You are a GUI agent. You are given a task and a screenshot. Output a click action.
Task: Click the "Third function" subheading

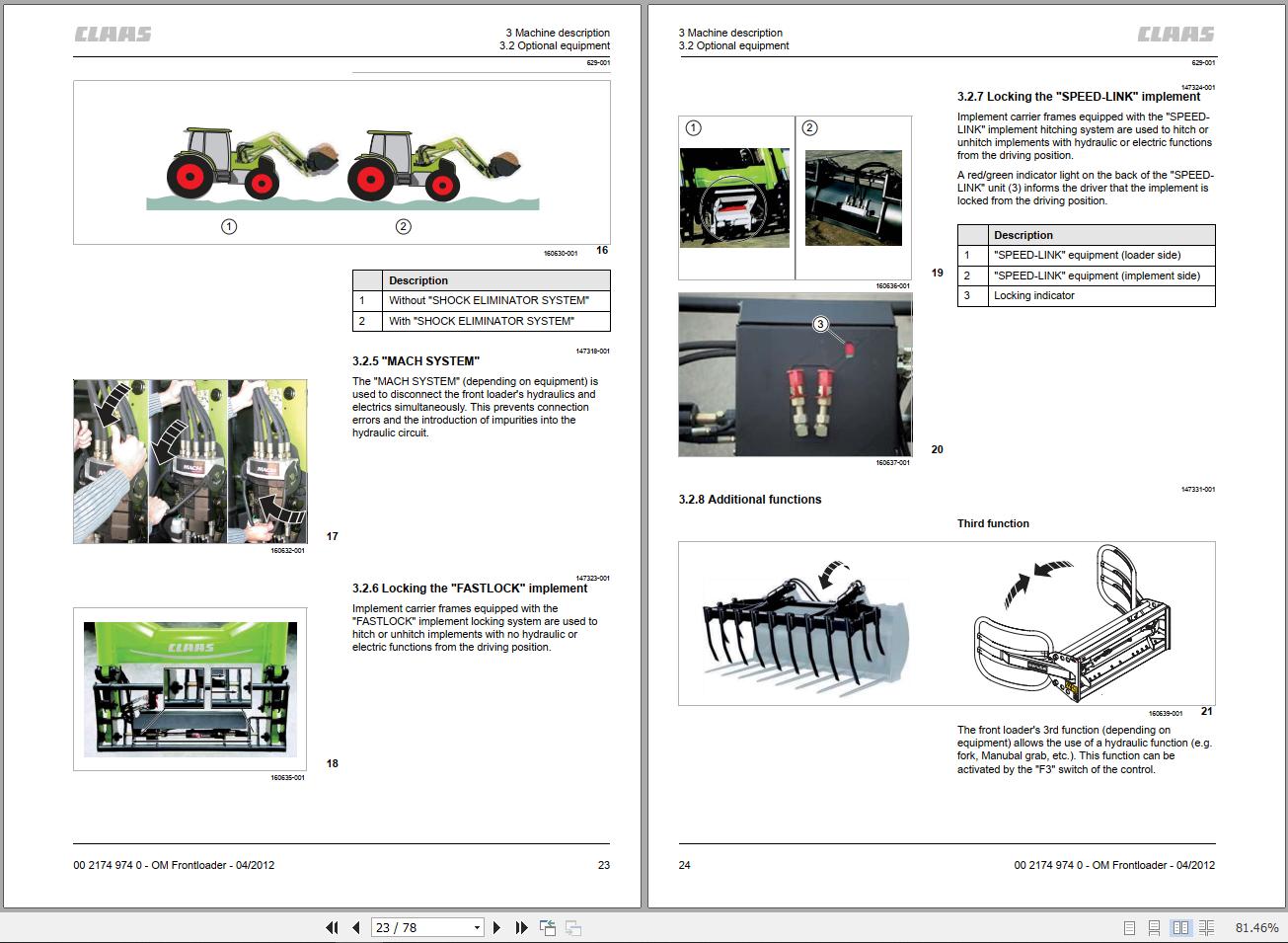click(x=993, y=523)
